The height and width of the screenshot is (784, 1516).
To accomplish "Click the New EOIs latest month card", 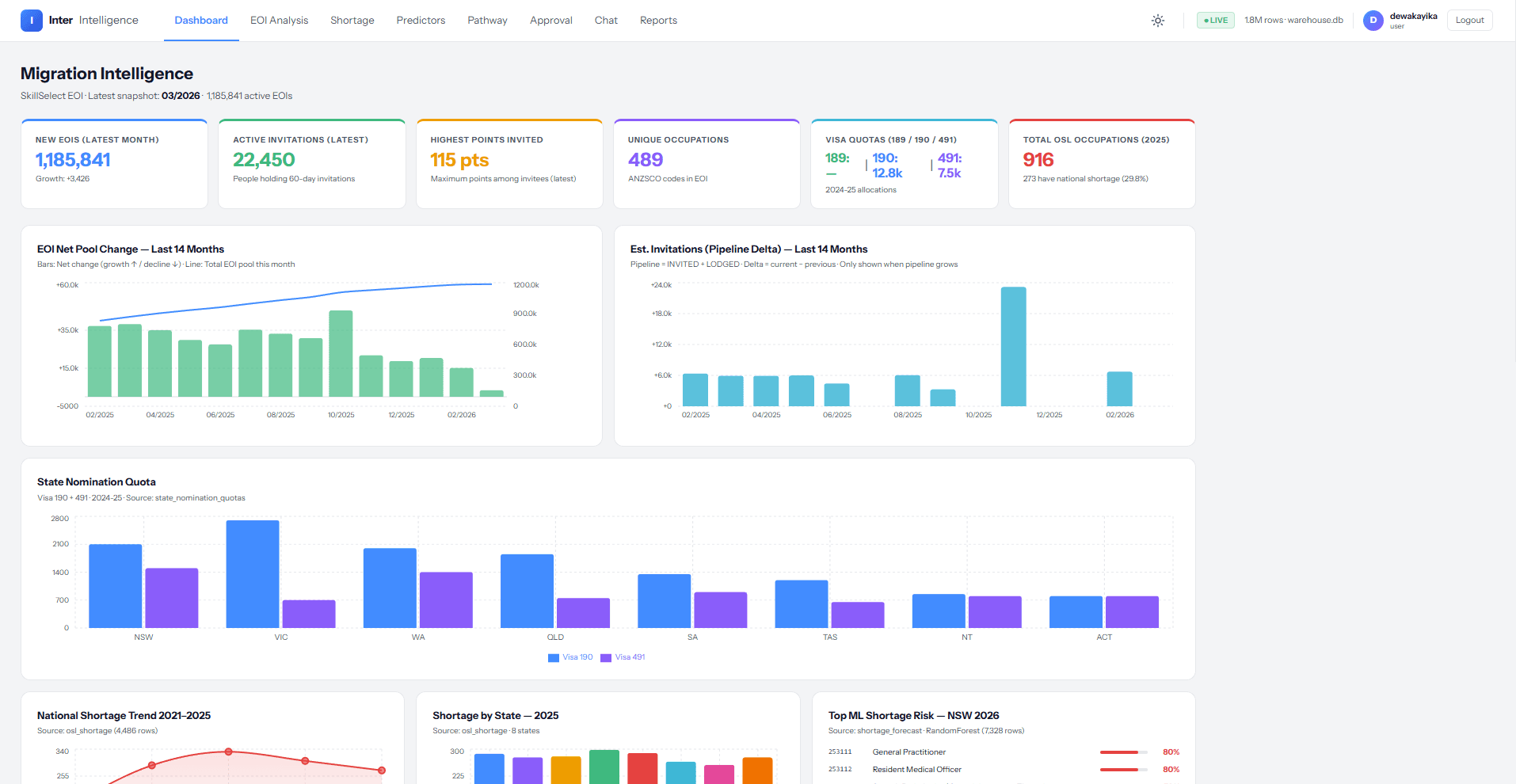I will [114, 164].
